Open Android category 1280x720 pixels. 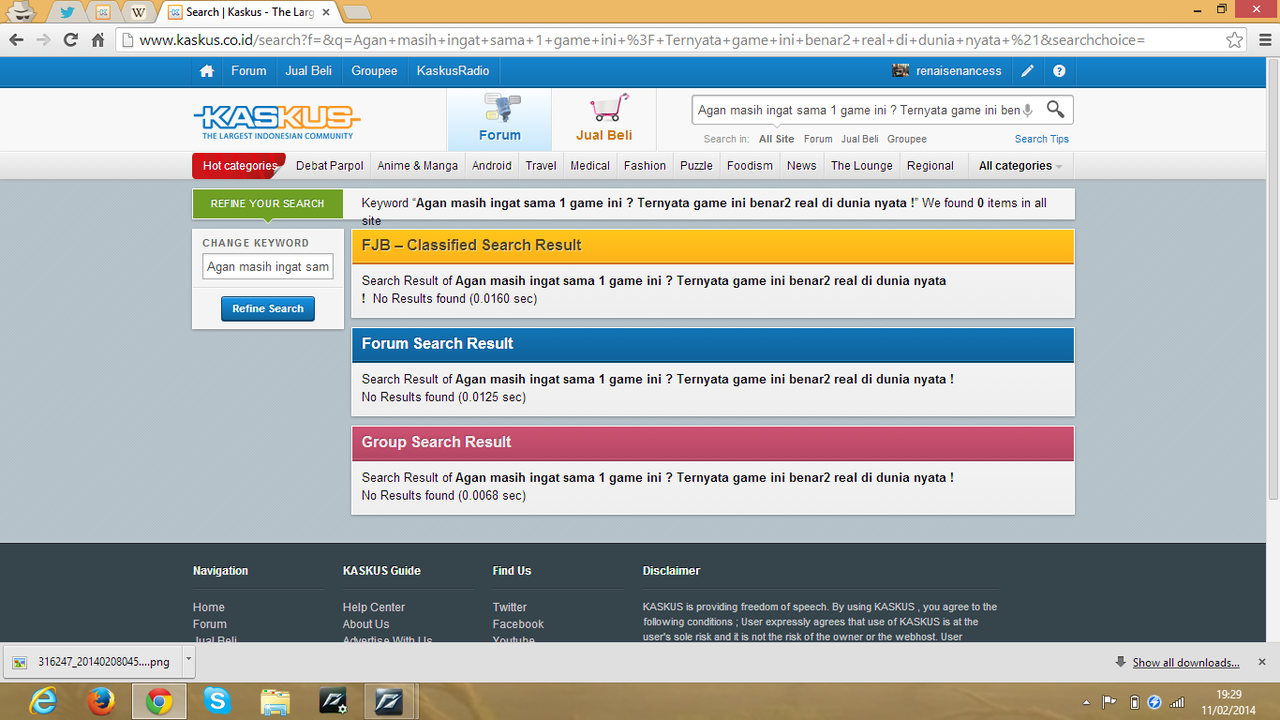(x=492, y=166)
